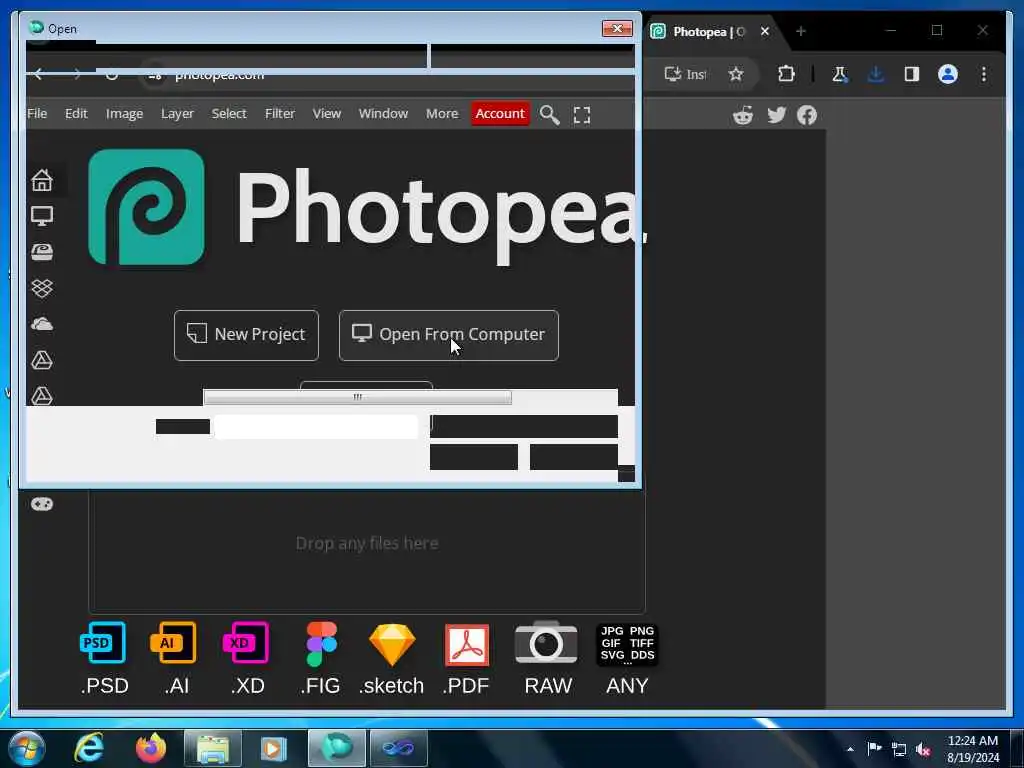Image resolution: width=1024 pixels, height=768 pixels.
Task: Click the gamepad icon in sidebar
Action: click(x=42, y=504)
